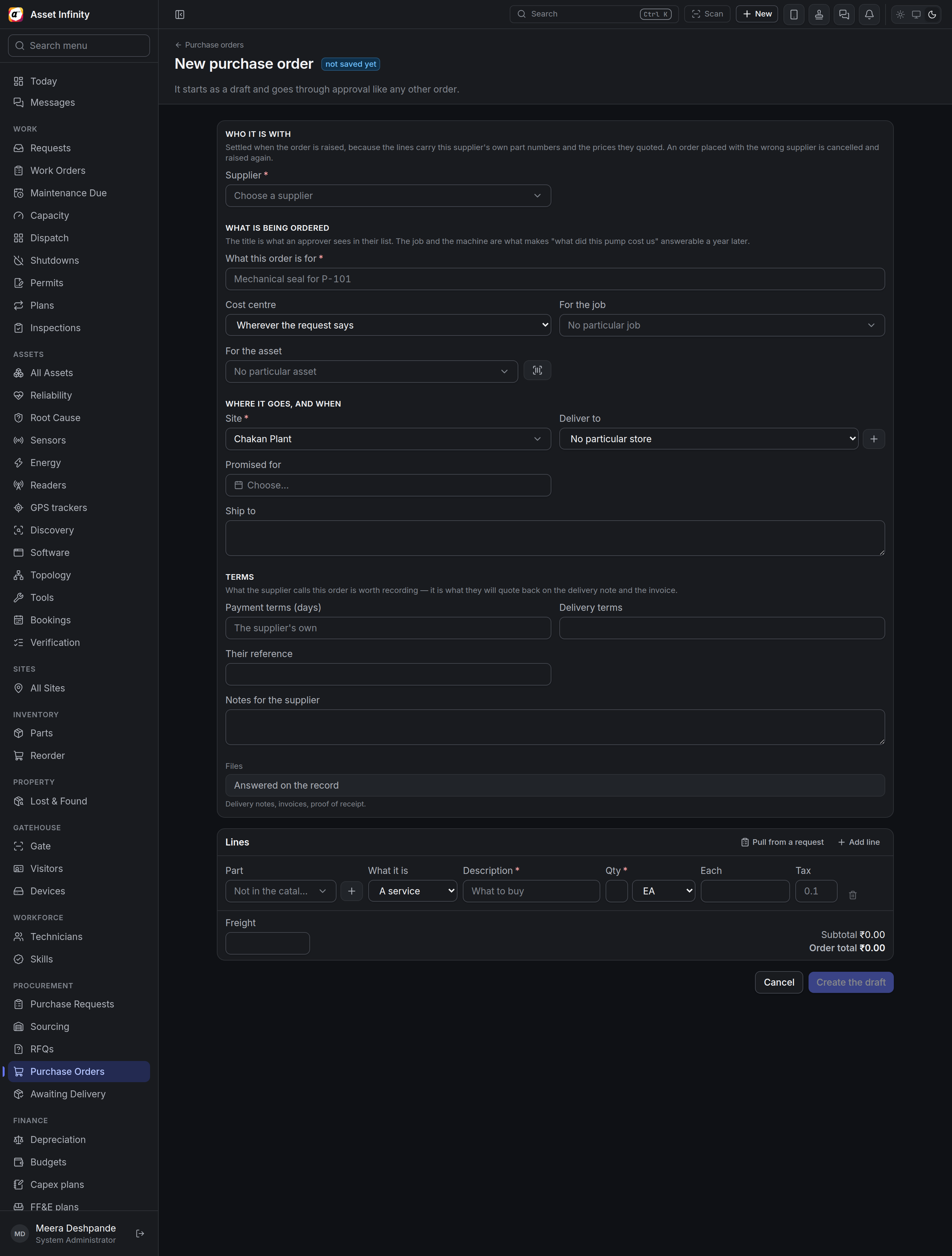Switch to dark theme moon icon
This screenshot has height=1256, width=952.
(x=932, y=14)
